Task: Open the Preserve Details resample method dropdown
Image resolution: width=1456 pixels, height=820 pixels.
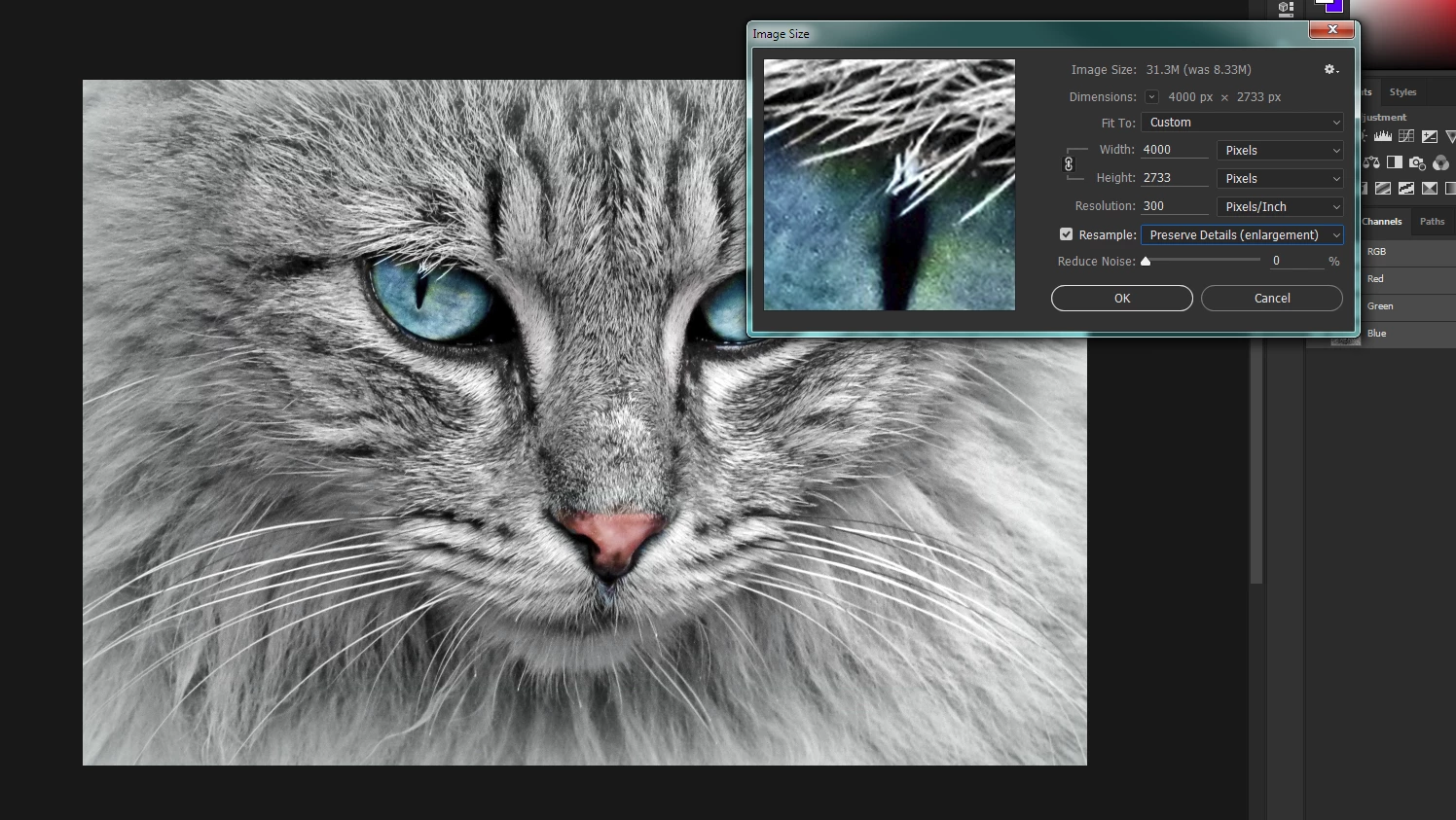Action: pyautogui.click(x=1242, y=235)
